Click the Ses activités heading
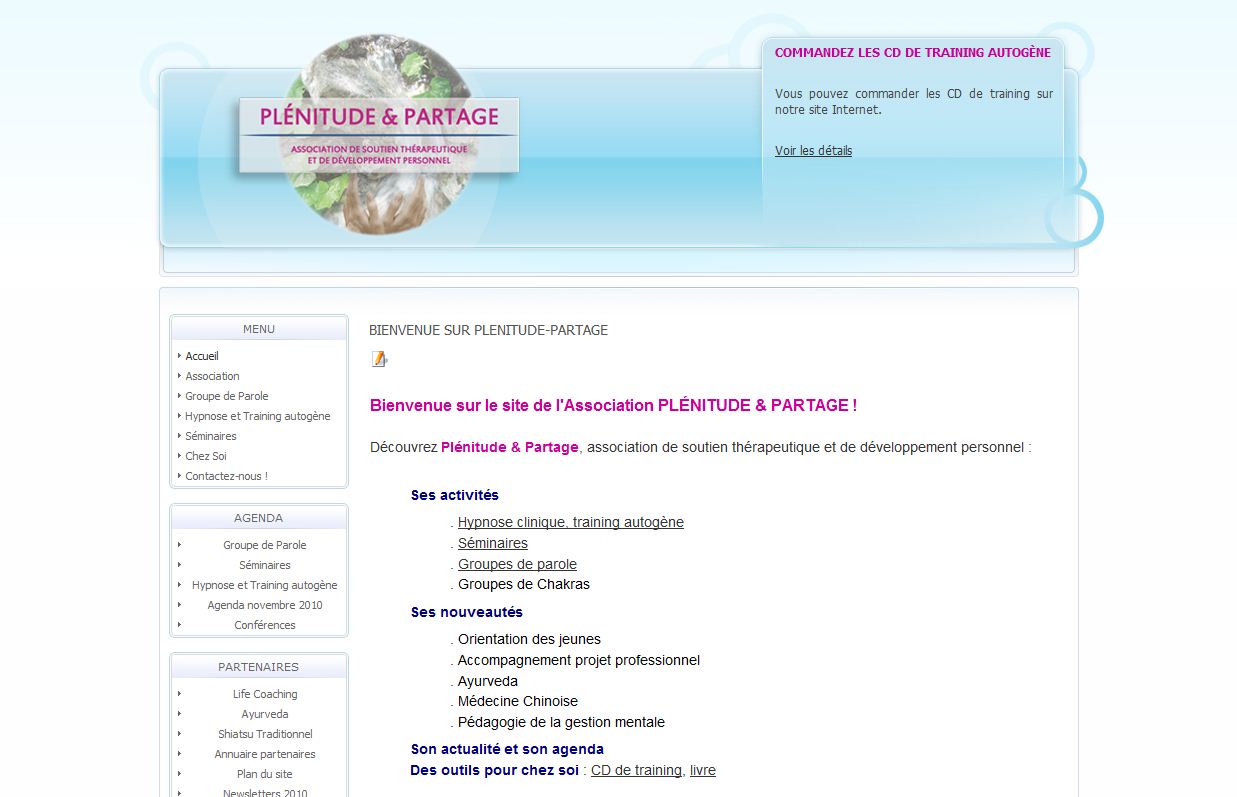1237x797 pixels. coord(455,495)
